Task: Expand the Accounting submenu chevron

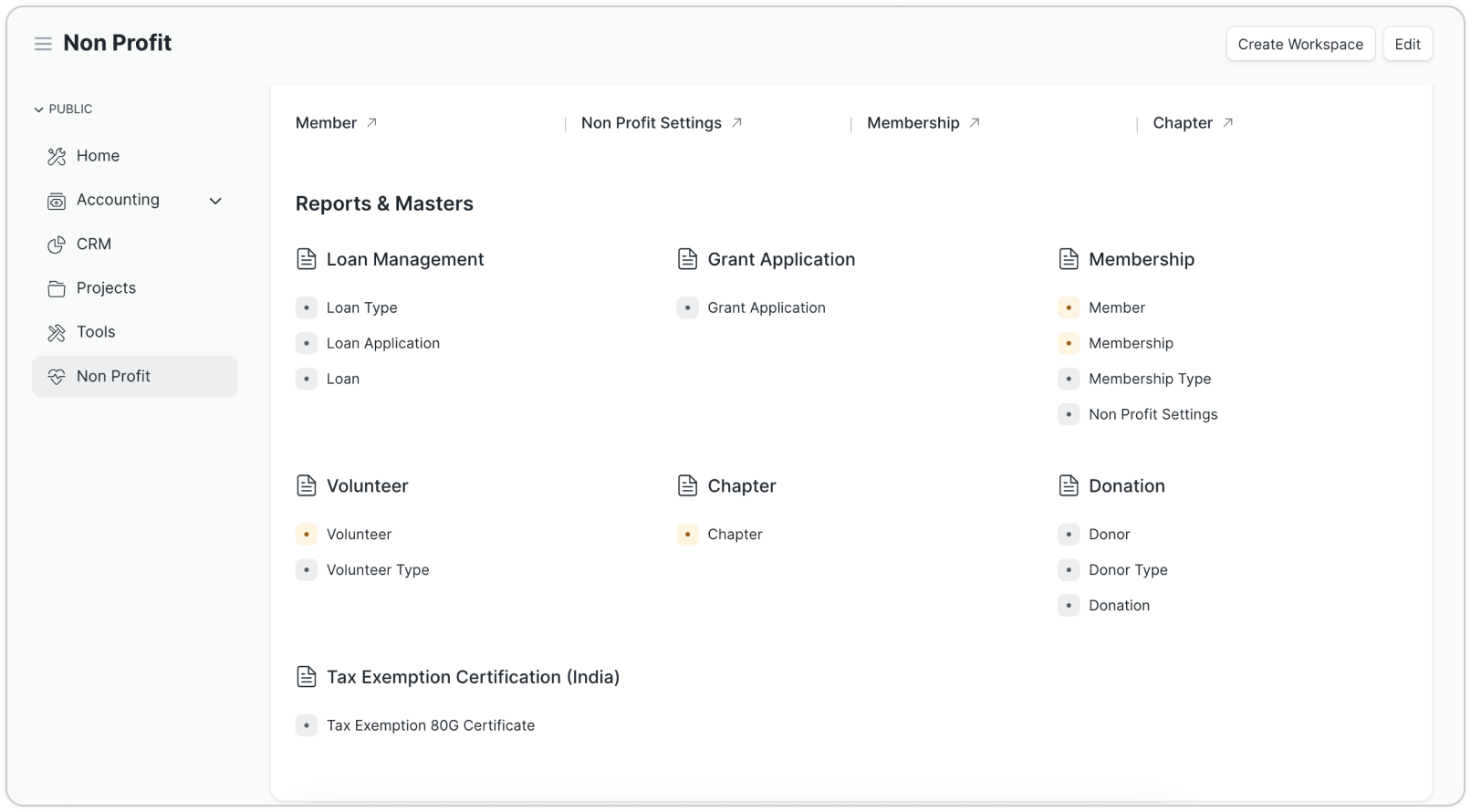Action: pyautogui.click(x=215, y=201)
